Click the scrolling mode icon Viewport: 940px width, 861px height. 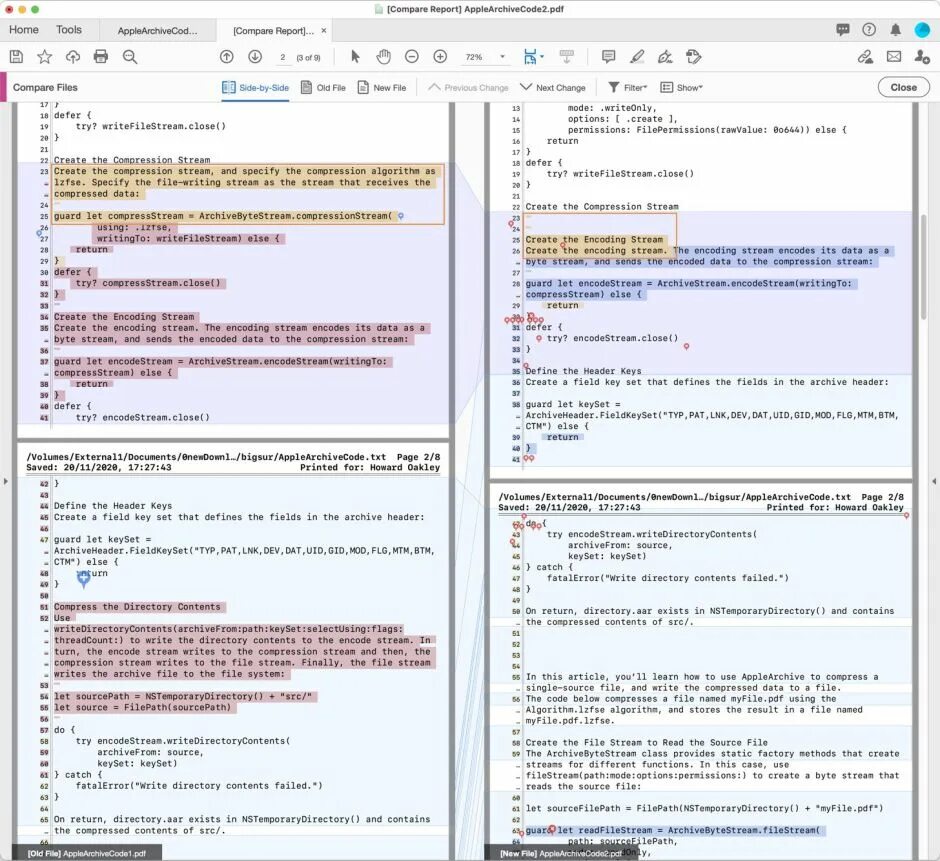pyautogui.click(x=567, y=57)
